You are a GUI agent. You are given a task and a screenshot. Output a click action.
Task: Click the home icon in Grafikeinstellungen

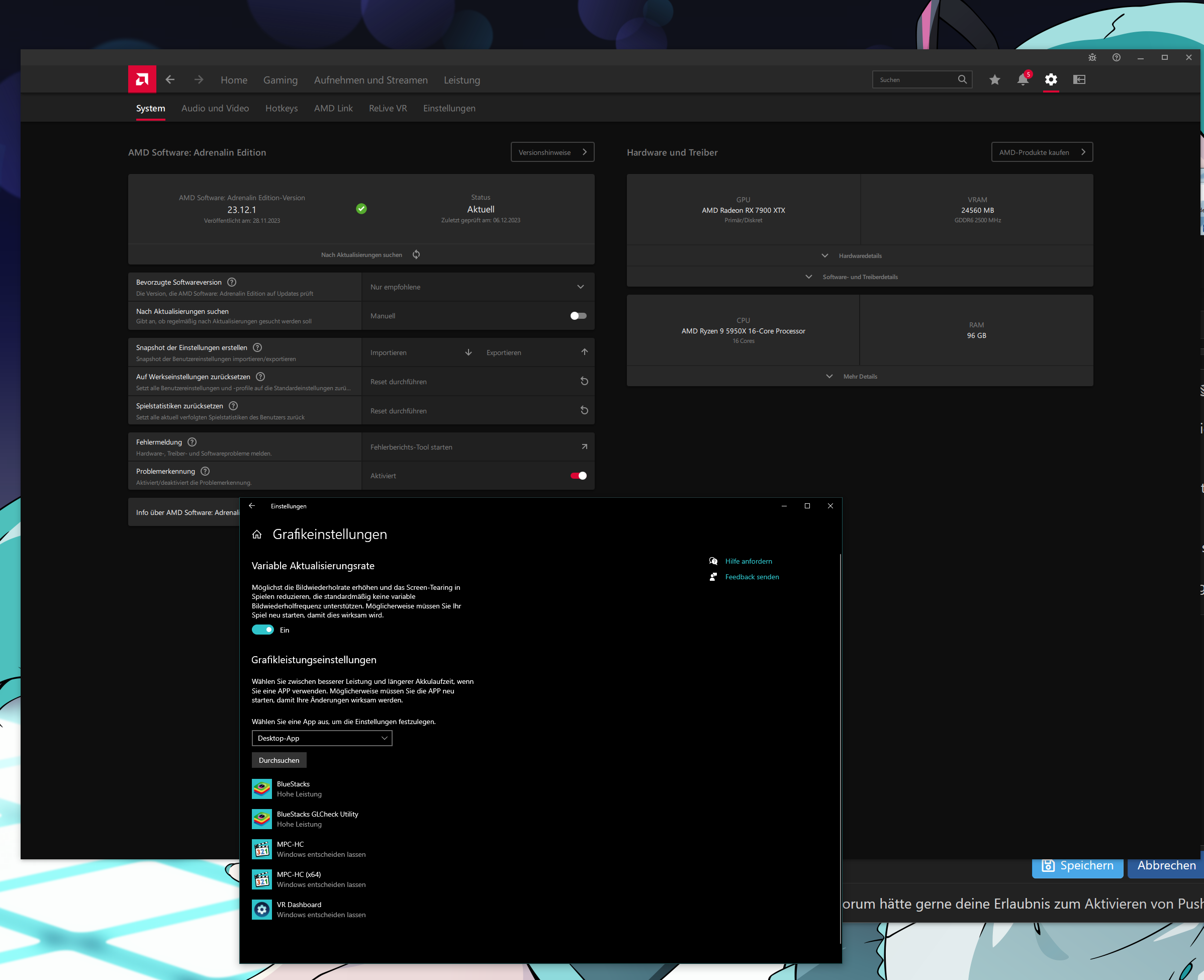coord(257,534)
